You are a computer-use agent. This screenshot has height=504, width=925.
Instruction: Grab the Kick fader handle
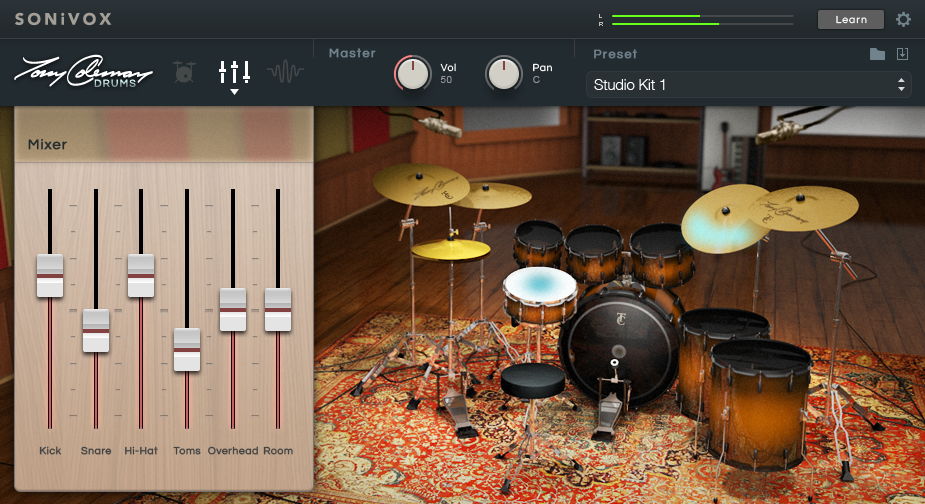click(x=50, y=276)
